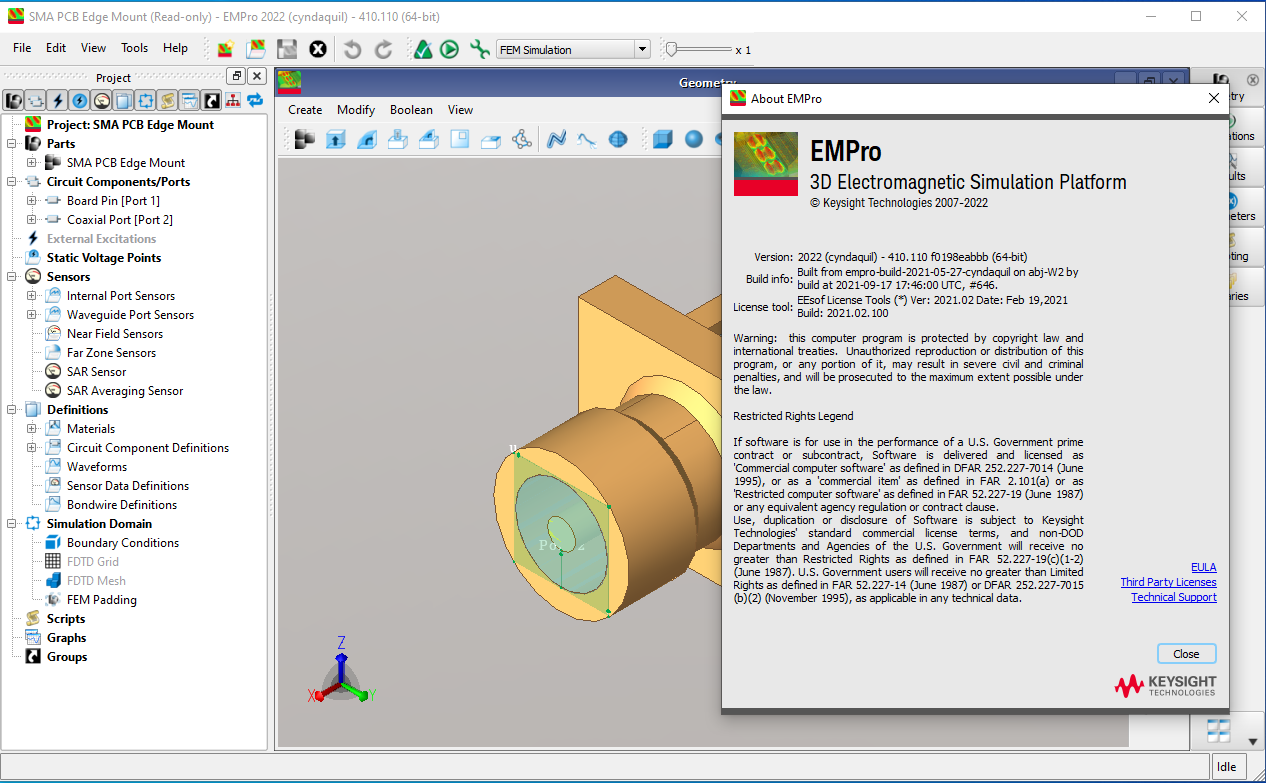This screenshot has width=1266, height=783.
Task: Open the FEM Simulation dropdown
Action: point(573,49)
